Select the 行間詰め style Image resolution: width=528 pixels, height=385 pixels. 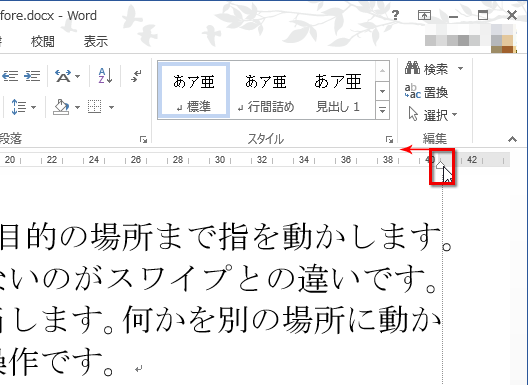266,90
